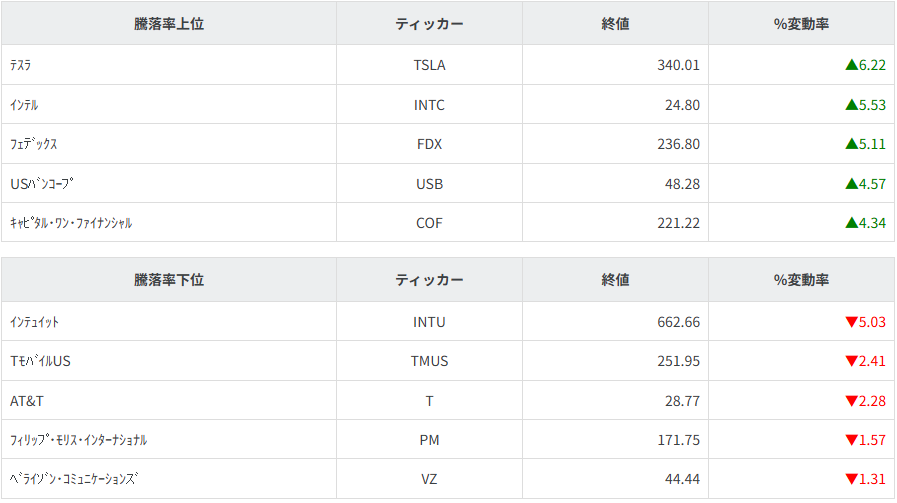The image size is (897, 503).
Task: Click フィリップ・モリス・インターナショナル company name
Action: (78, 440)
